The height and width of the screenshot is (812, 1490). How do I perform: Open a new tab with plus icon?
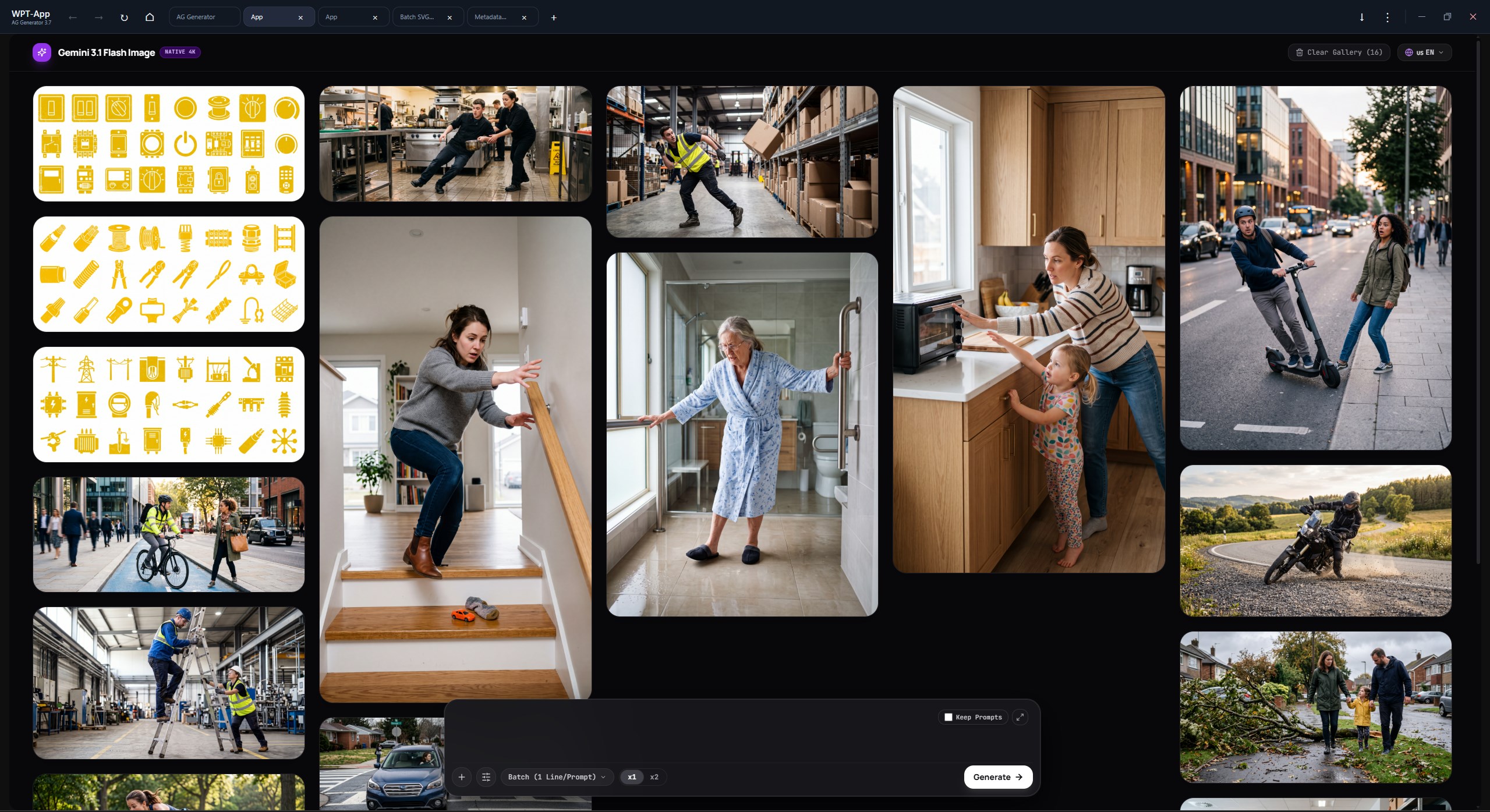[554, 17]
